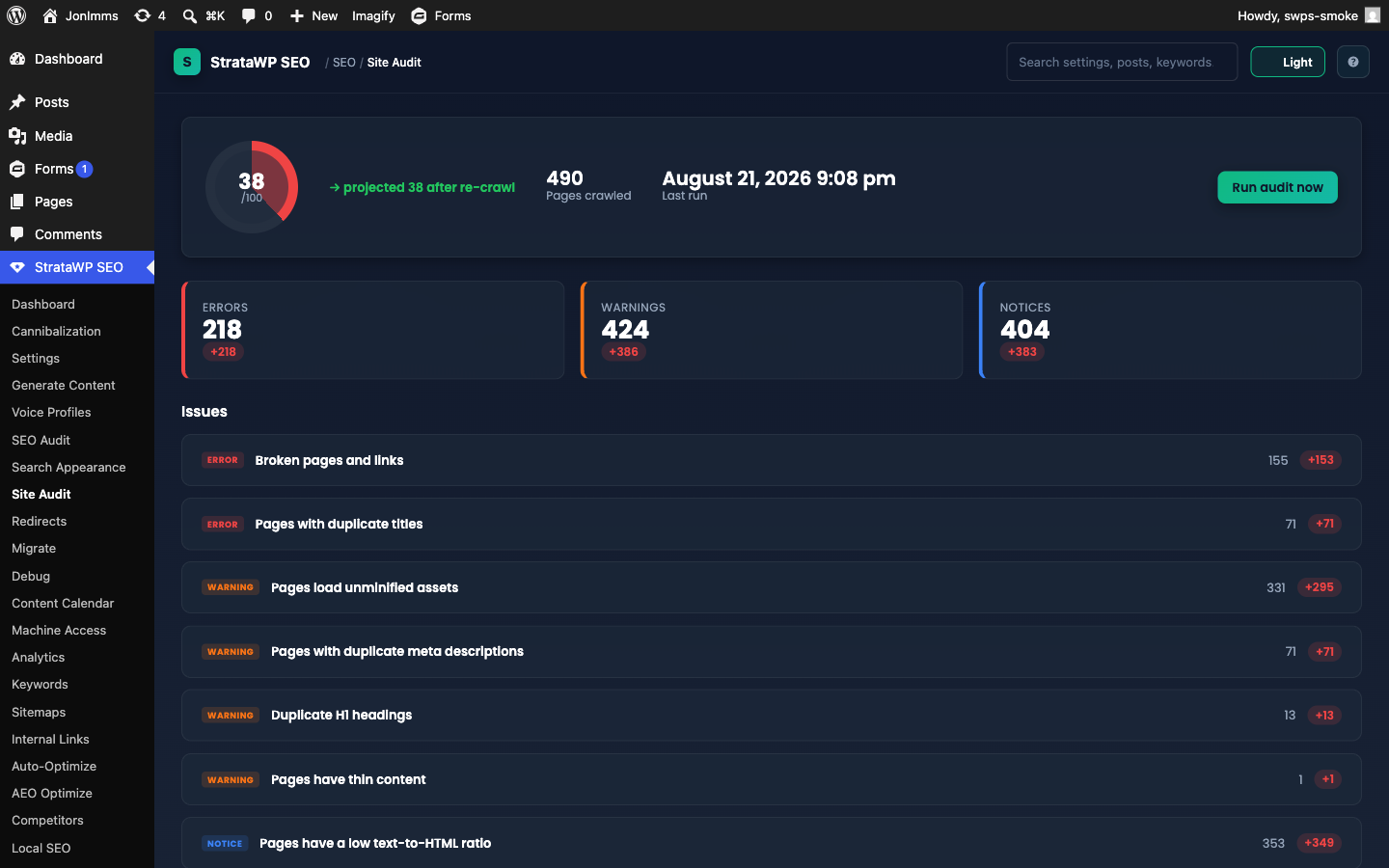This screenshot has width=1389, height=868.
Task: Open AEO Optimize
Action: [x=52, y=793]
